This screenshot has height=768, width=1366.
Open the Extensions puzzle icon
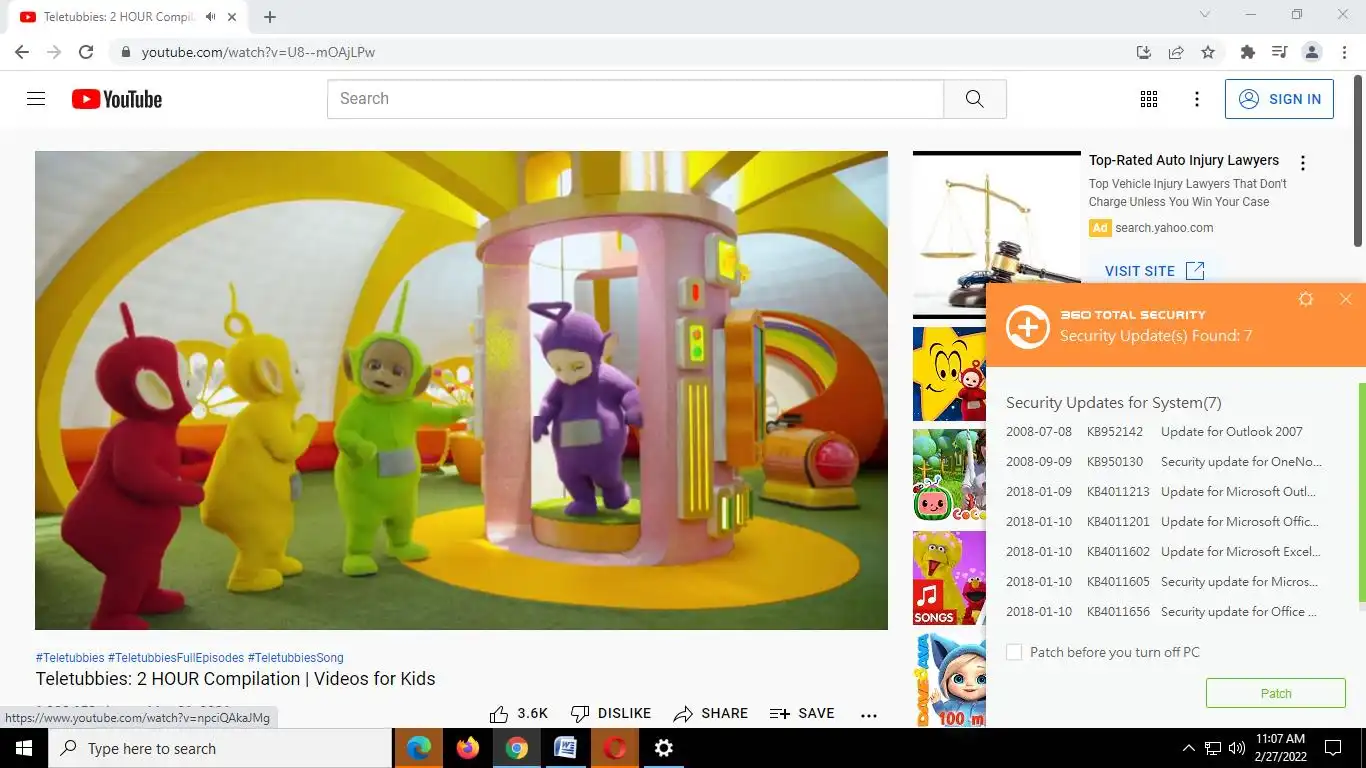(x=1247, y=52)
